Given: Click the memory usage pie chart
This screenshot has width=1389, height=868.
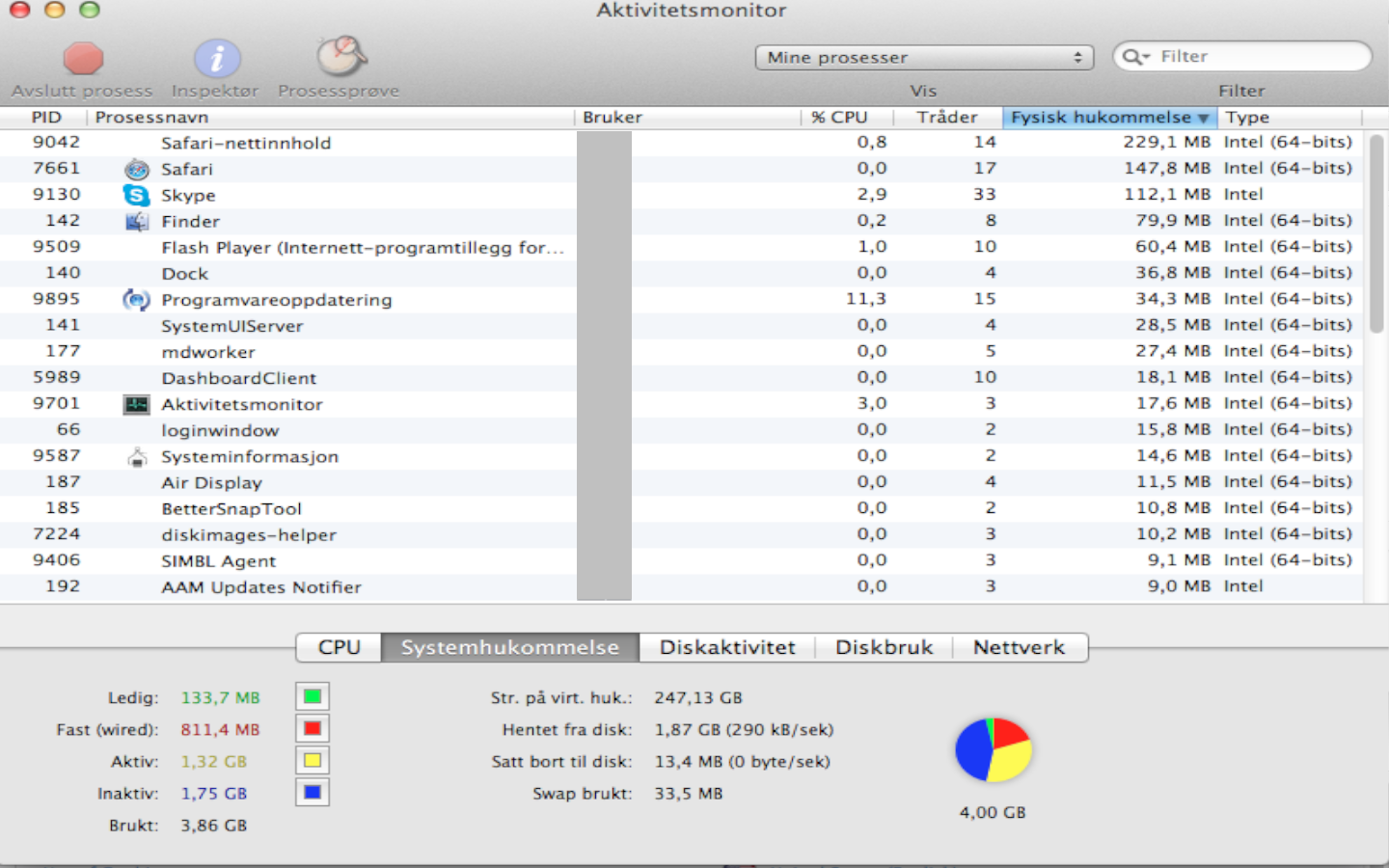Looking at the screenshot, I should click(994, 750).
